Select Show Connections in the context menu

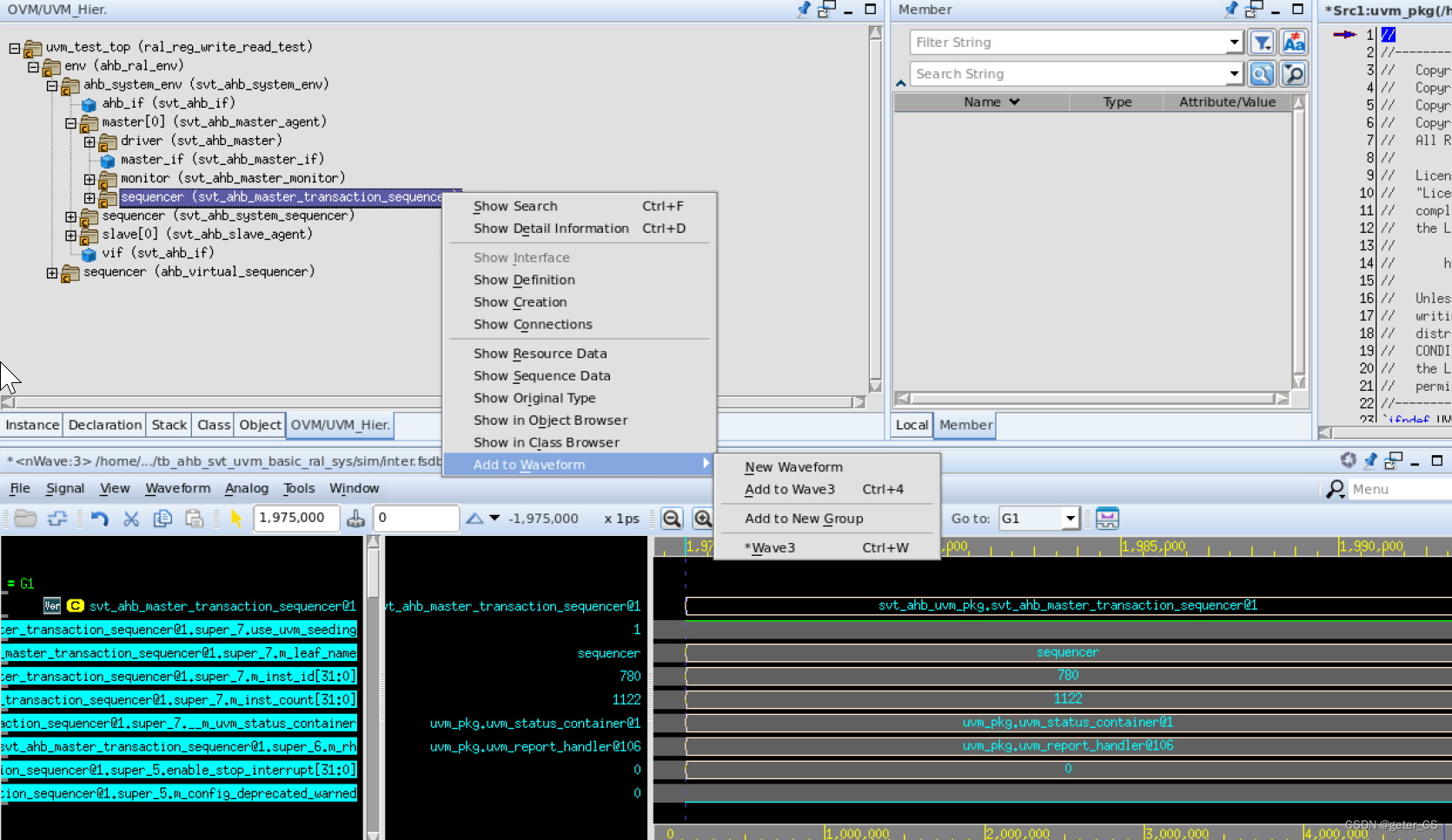(532, 324)
